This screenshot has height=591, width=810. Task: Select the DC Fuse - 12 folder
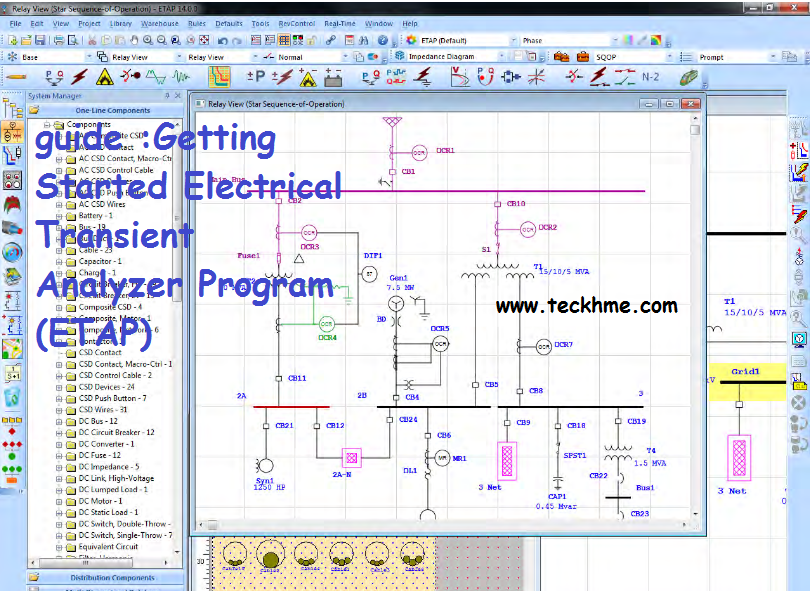tap(99, 455)
